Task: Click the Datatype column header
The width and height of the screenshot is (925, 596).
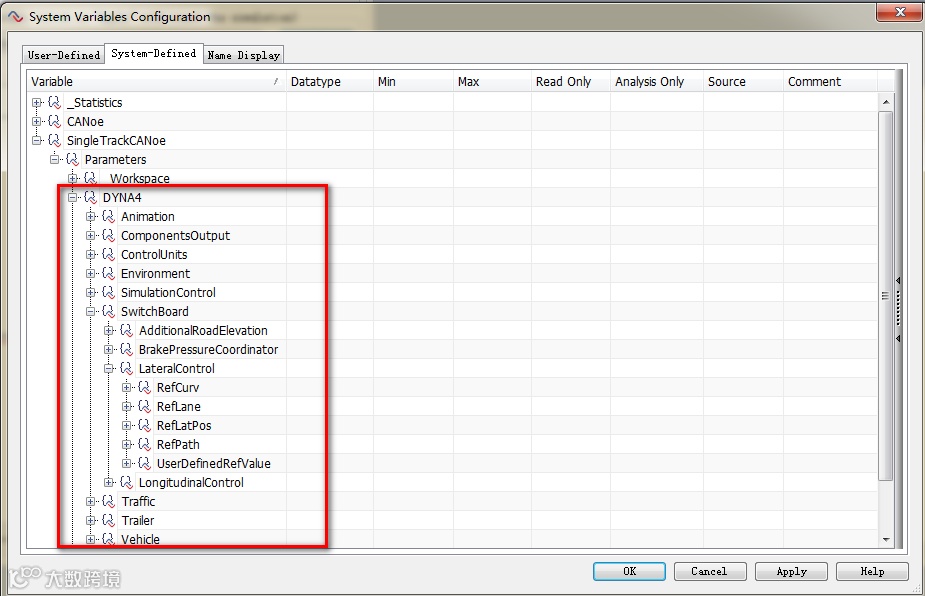Action: click(x=330, y=81)
